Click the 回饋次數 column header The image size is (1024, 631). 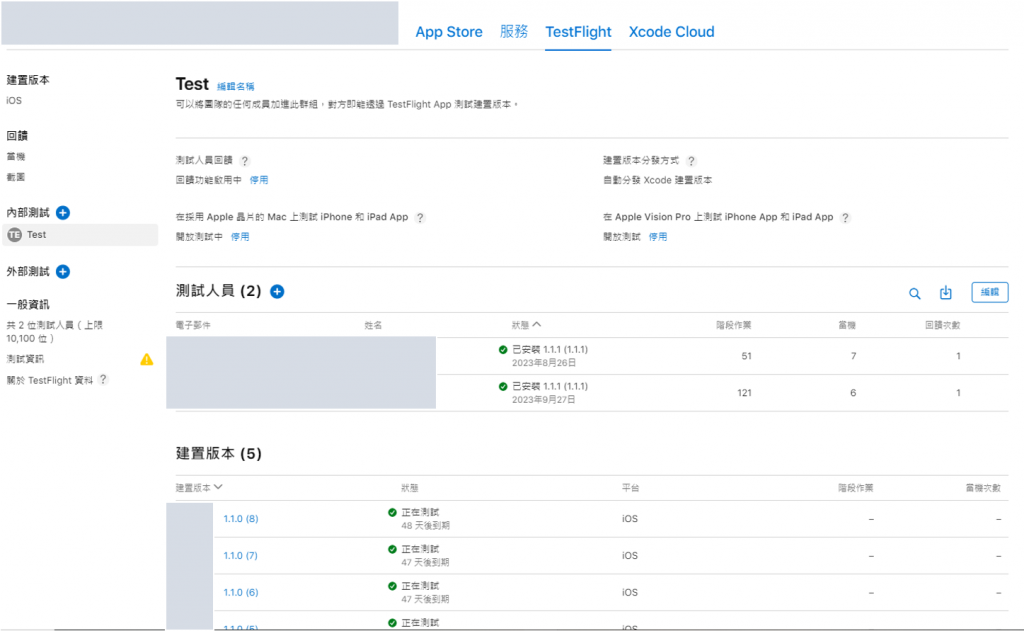(x=942, y=325)
